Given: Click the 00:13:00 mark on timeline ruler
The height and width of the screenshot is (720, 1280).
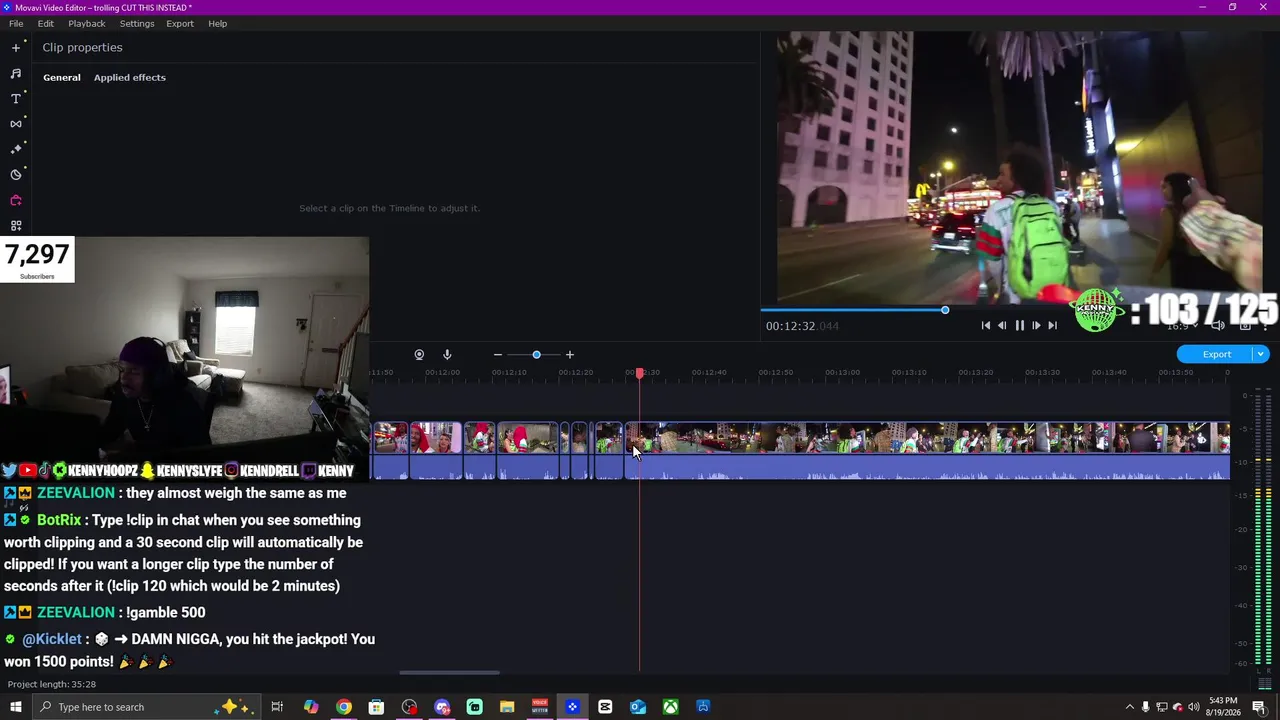Looking at the screenshot, I should tap(842, 372).
